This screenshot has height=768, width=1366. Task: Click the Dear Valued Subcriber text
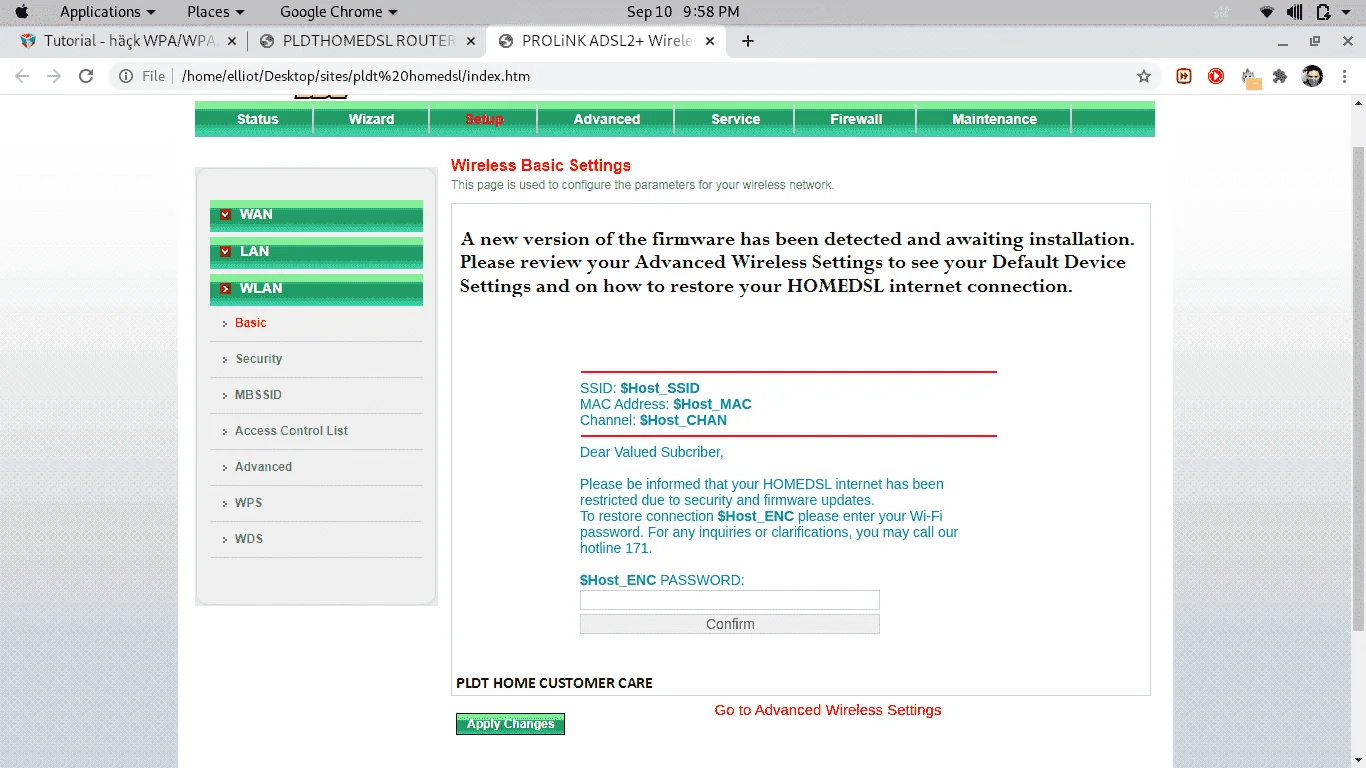651,452
